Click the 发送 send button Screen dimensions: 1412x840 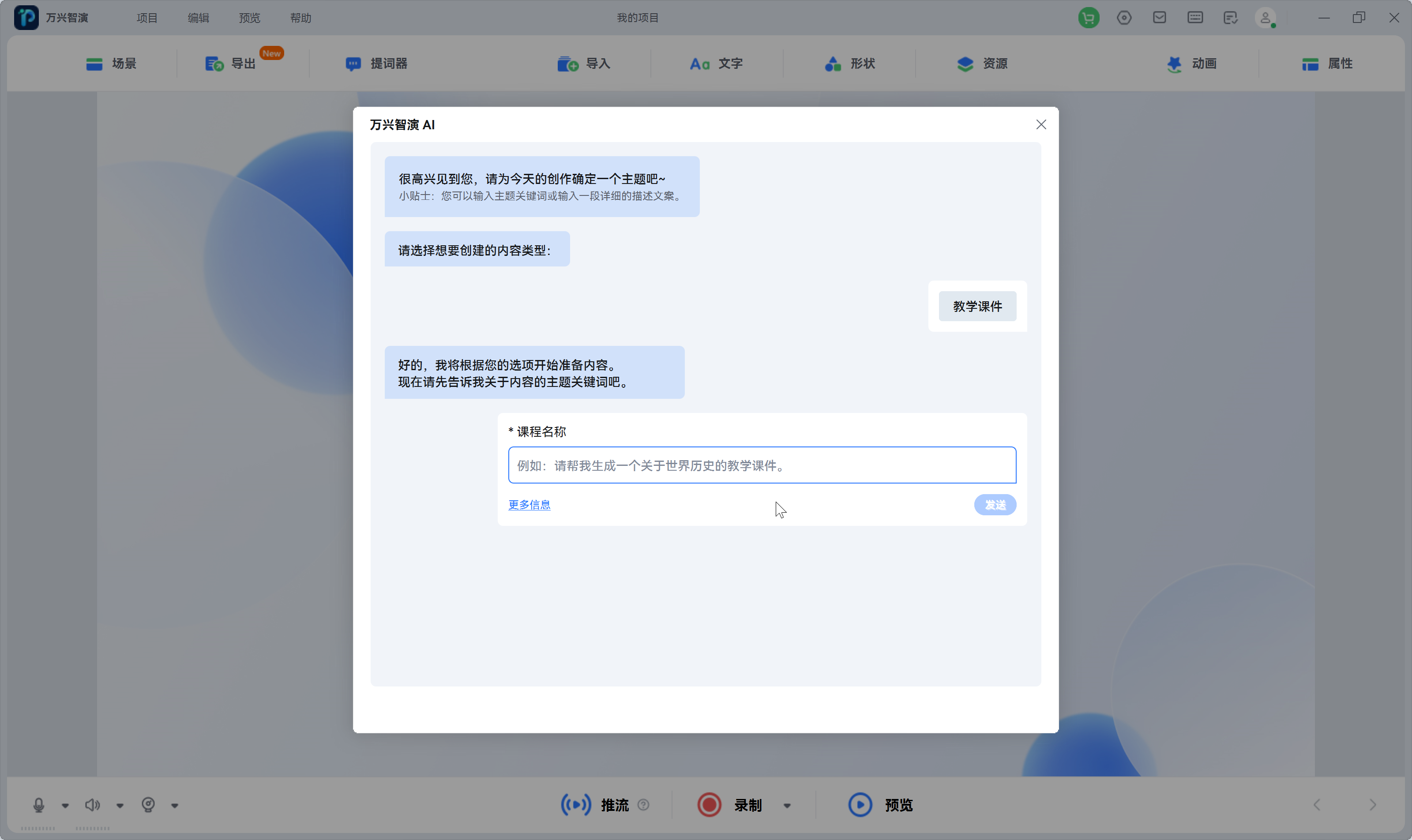click(995, 504)
